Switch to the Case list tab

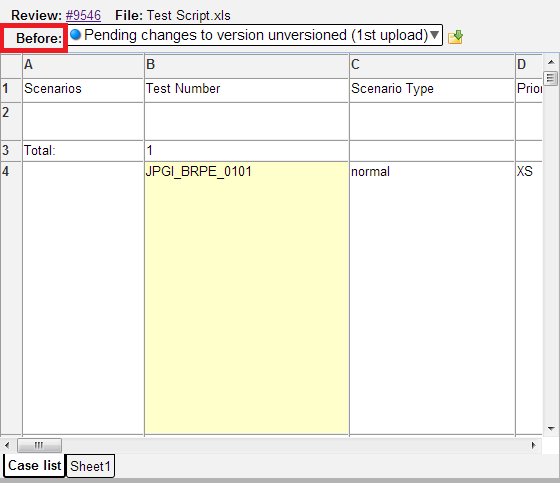pos(35,465)
